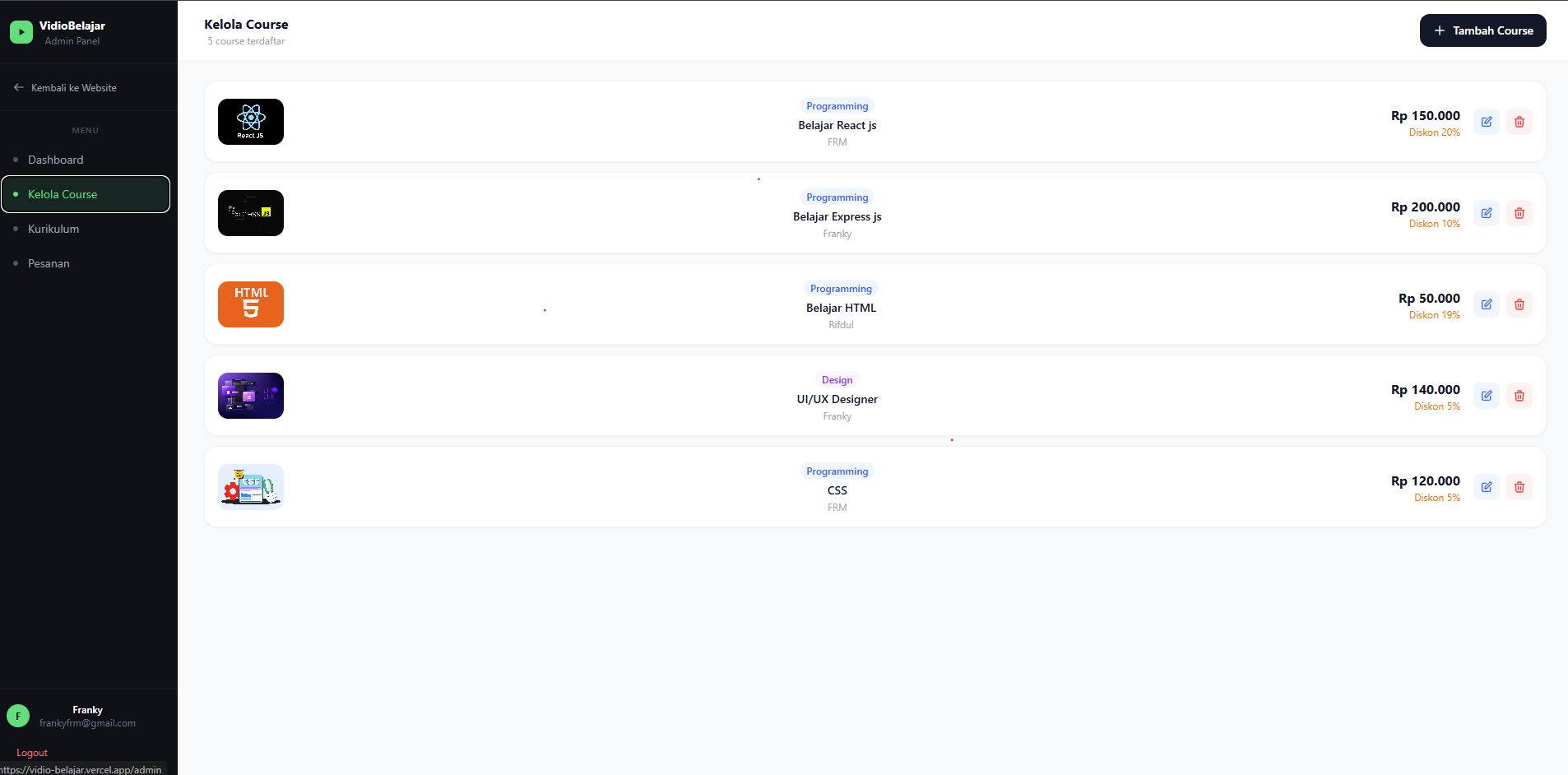This screenshot has width=1568, height=775.
Task: Click the title UI/UX Designer
Action: pyautogui.click(x=837, y=399)
